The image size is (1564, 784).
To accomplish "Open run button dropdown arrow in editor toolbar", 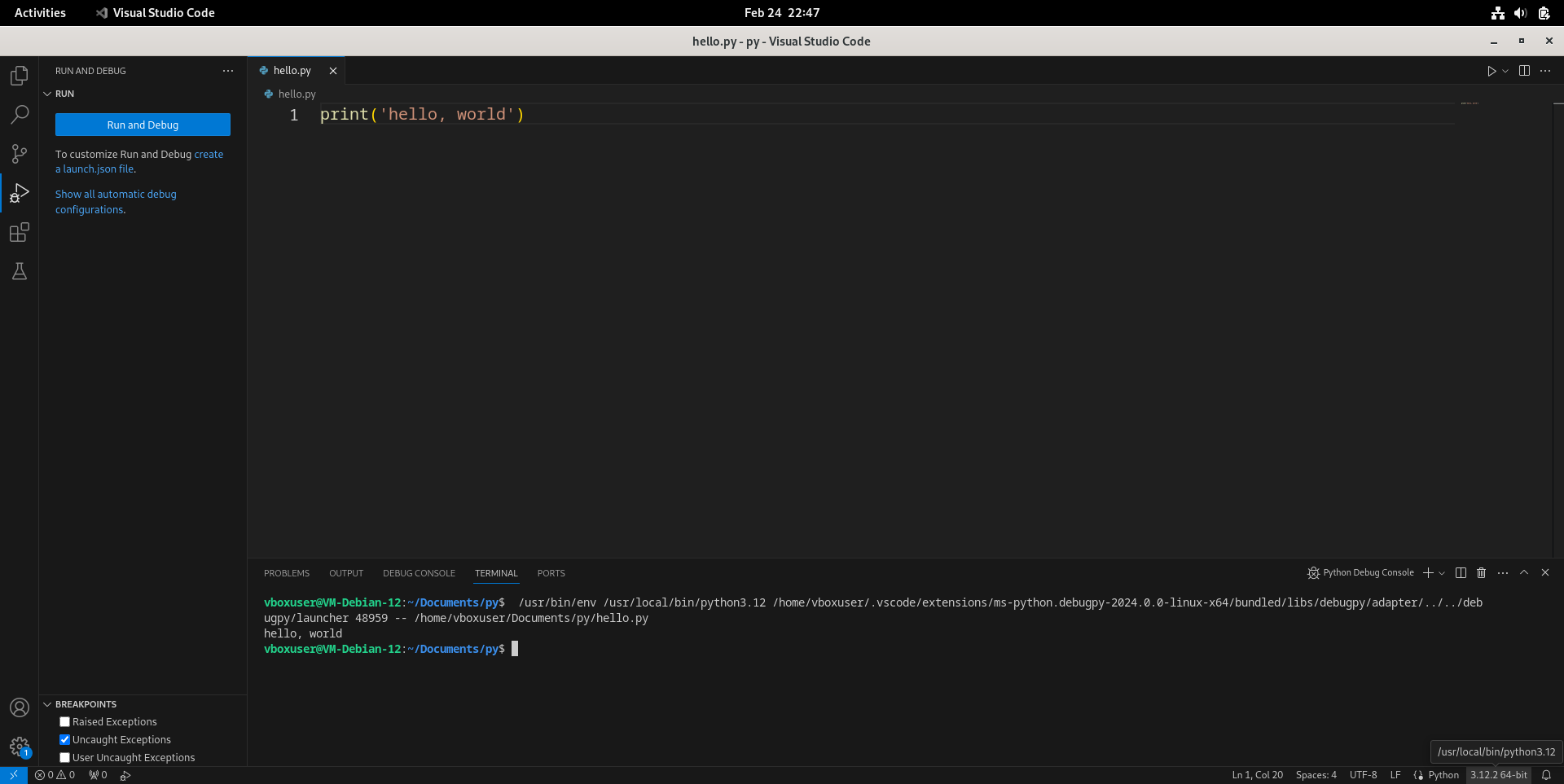I will coord(1505,71).
